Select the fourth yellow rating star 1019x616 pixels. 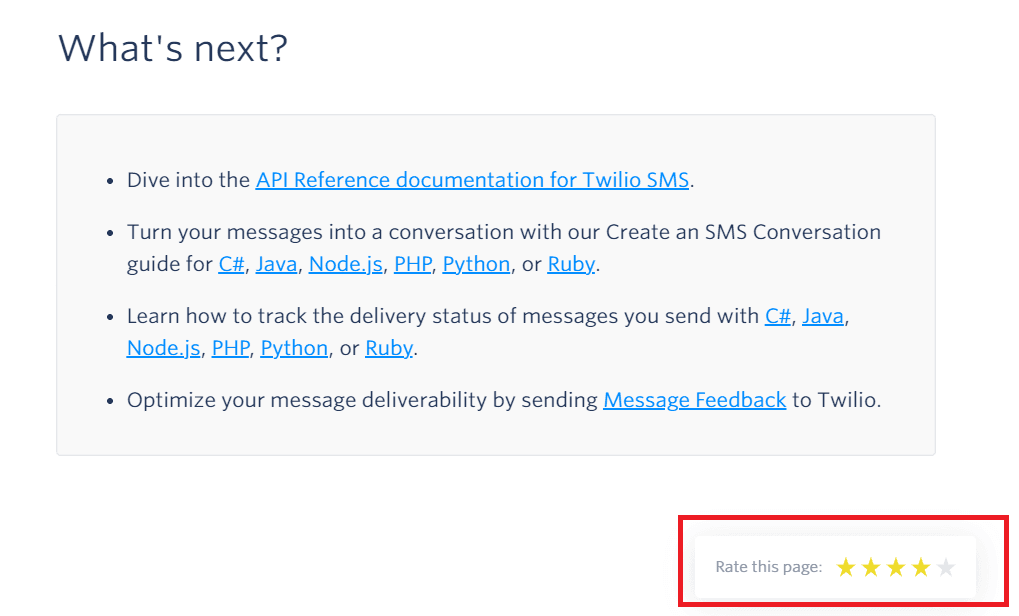(x=921, y=568)
